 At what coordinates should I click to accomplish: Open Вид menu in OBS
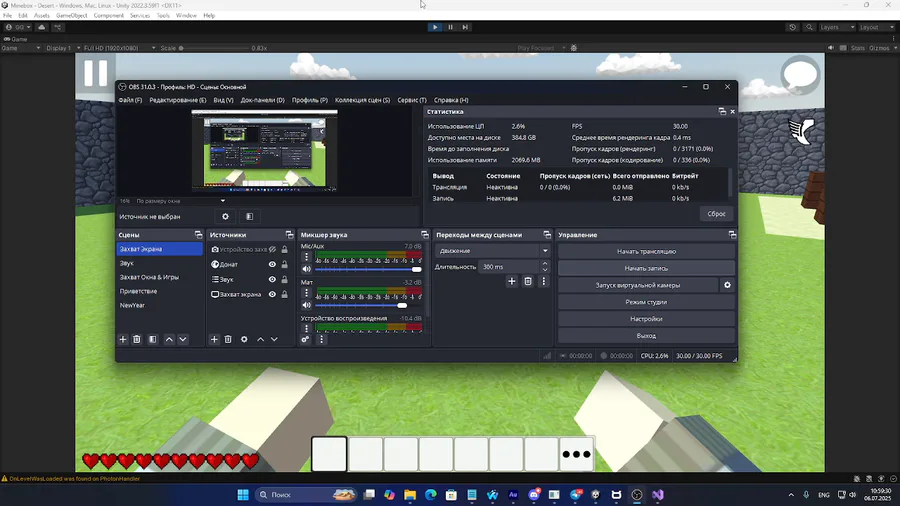click(223, 100)
